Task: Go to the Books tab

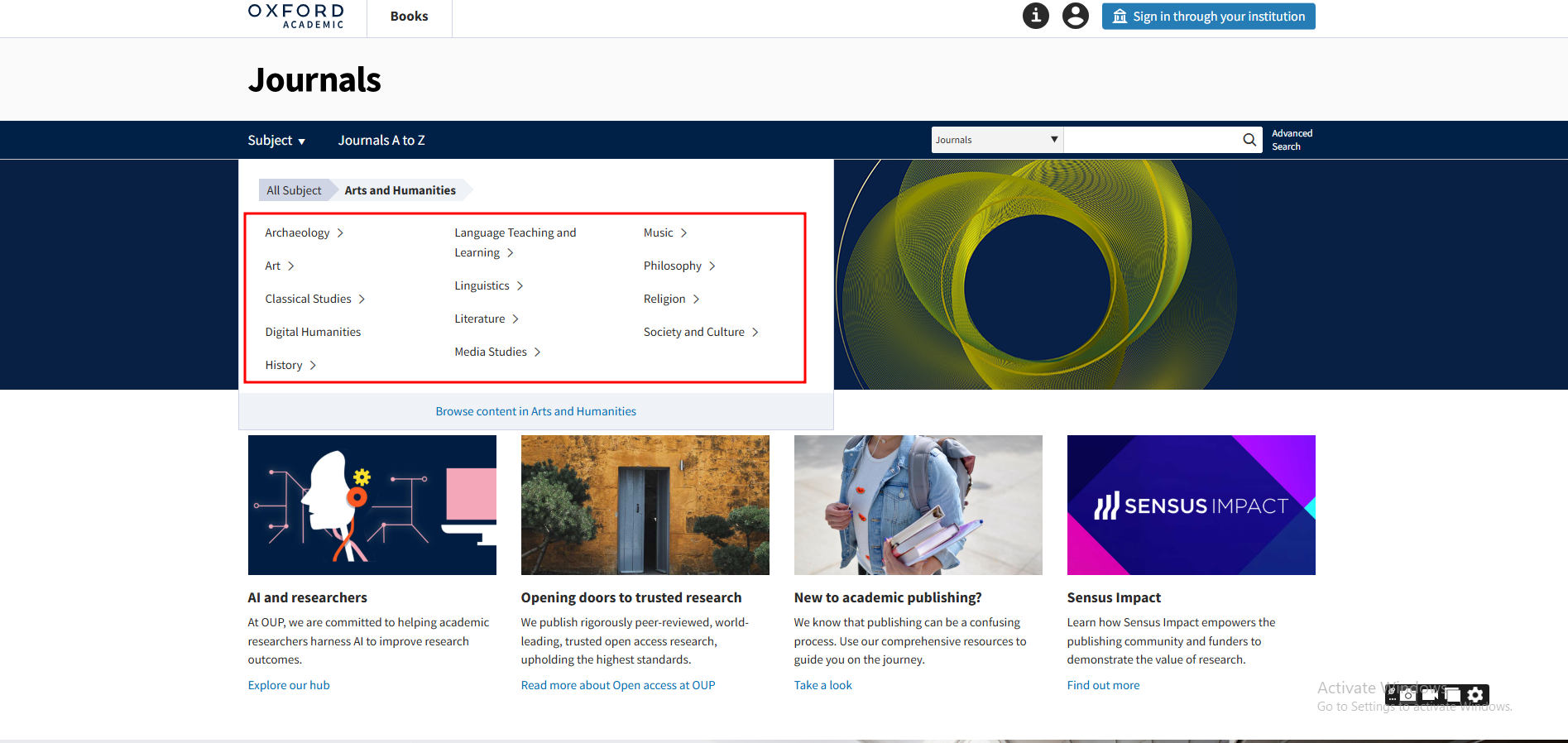Action: [x=409, y=17]
